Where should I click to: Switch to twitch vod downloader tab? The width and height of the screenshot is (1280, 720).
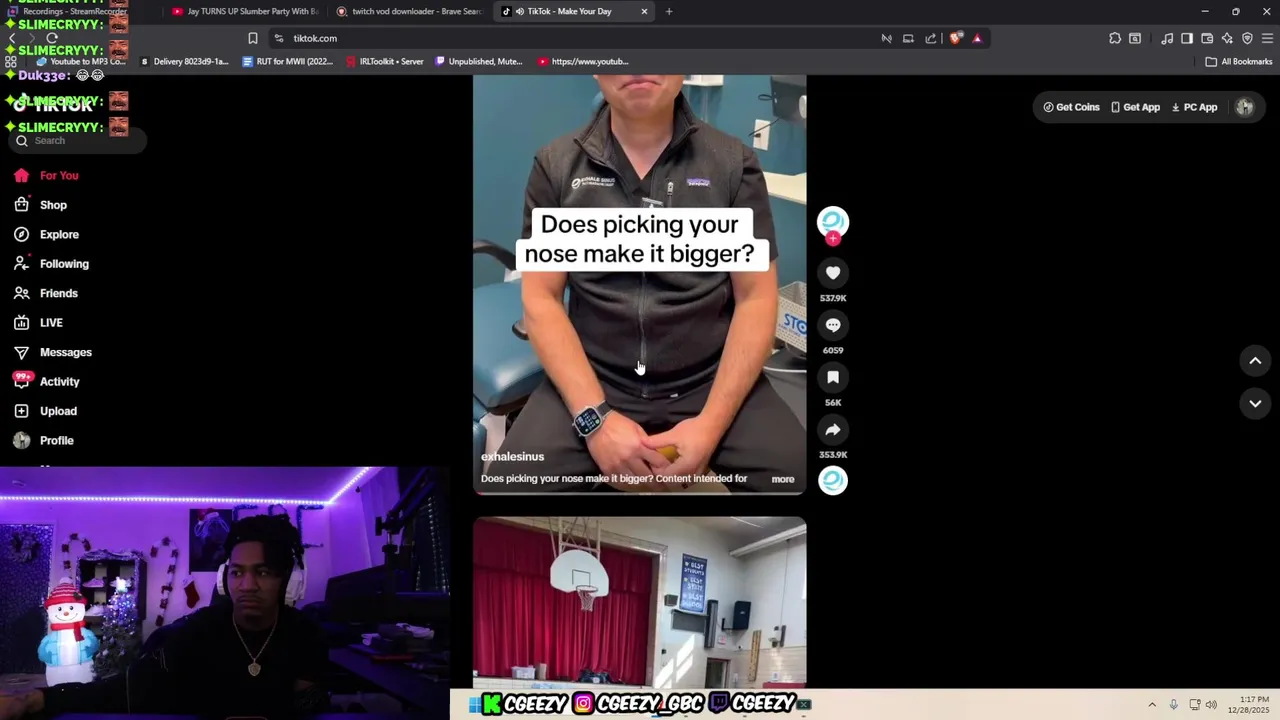(408, 11)
